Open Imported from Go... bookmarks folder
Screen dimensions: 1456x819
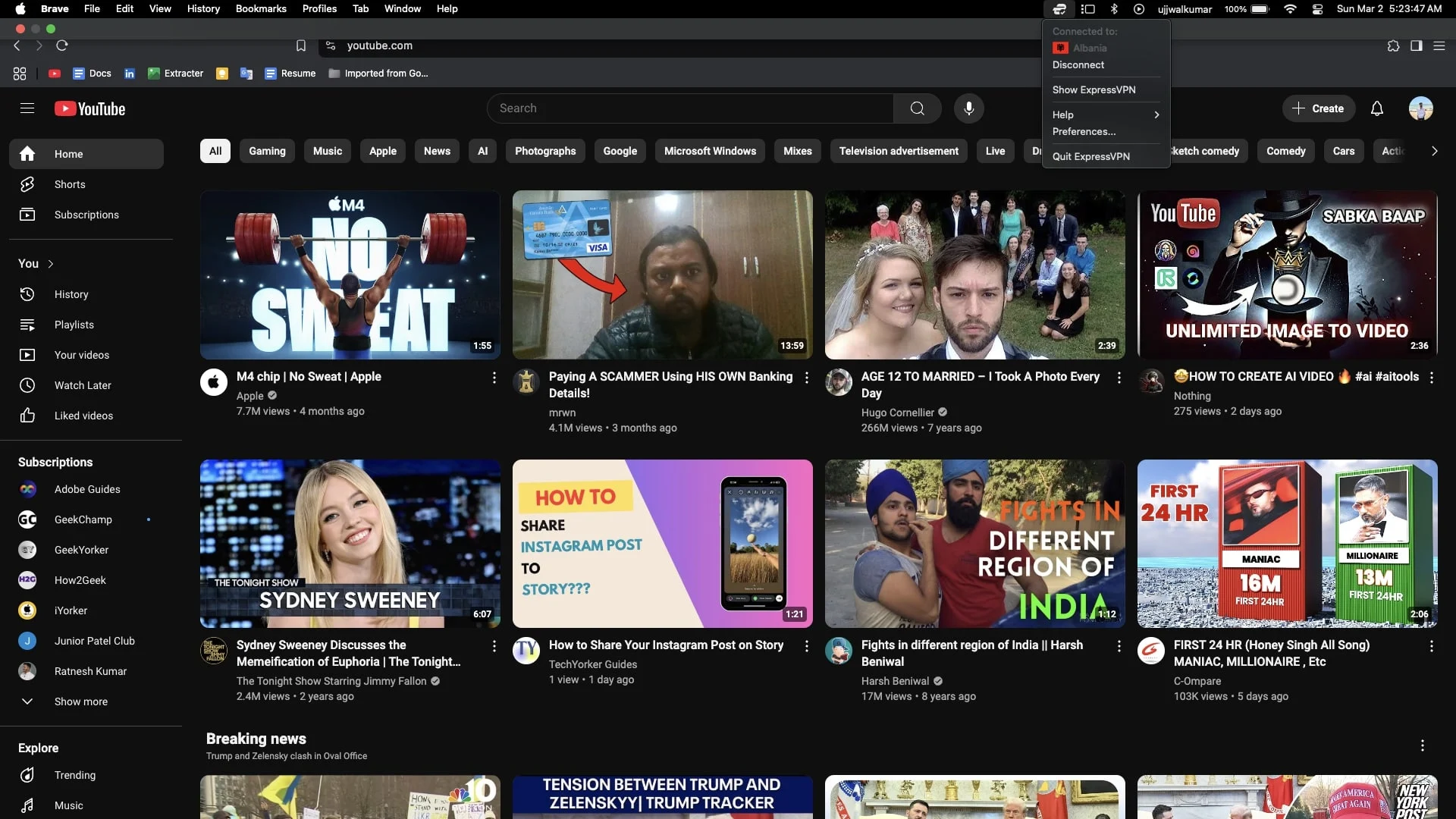378,74
